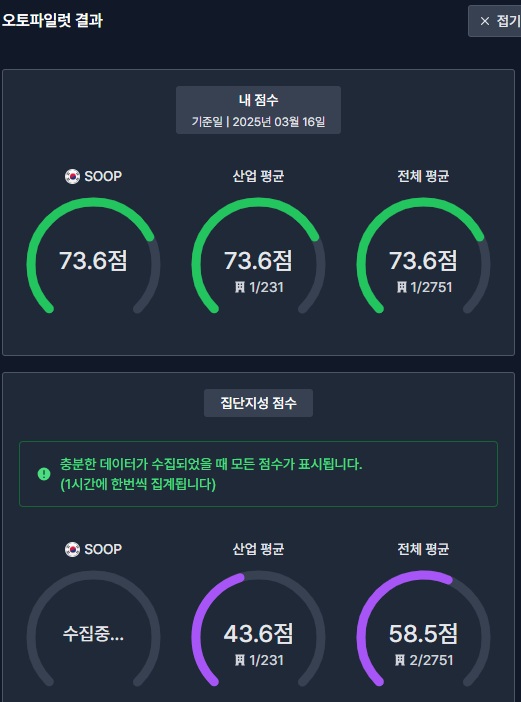
Task: Click the purple 58.5점 gauge
Action: click(423, 629)
